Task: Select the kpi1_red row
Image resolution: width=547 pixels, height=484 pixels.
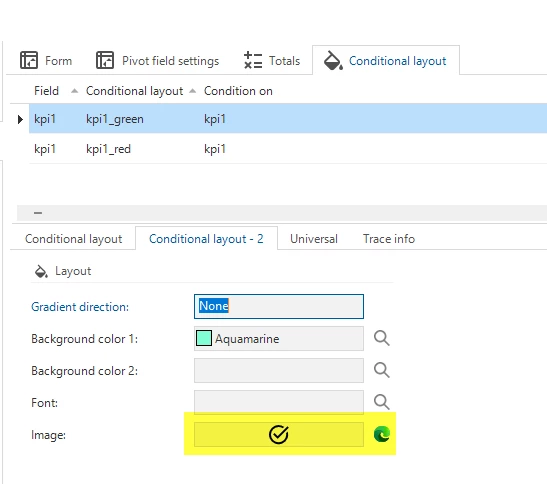Action: [x=288, y=149]
